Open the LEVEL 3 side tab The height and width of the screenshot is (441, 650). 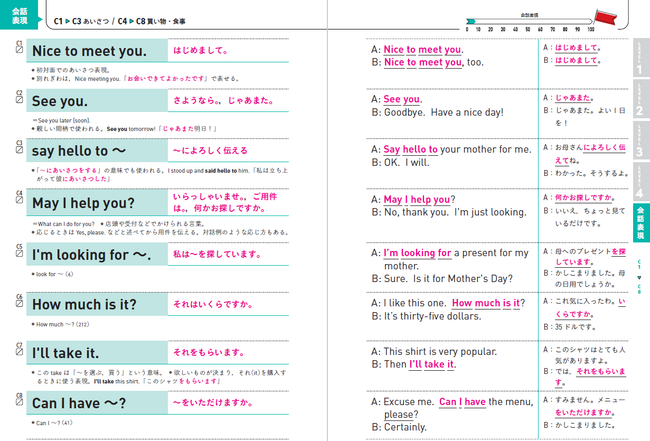pyautogui.click(x=640, y=140)
